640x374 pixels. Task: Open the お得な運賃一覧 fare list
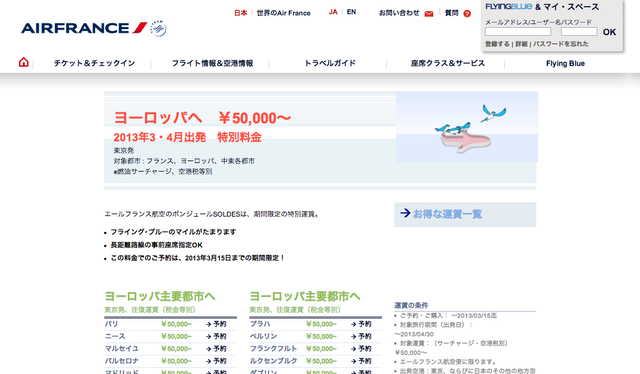pyautogui.click(x=447, y=214)
